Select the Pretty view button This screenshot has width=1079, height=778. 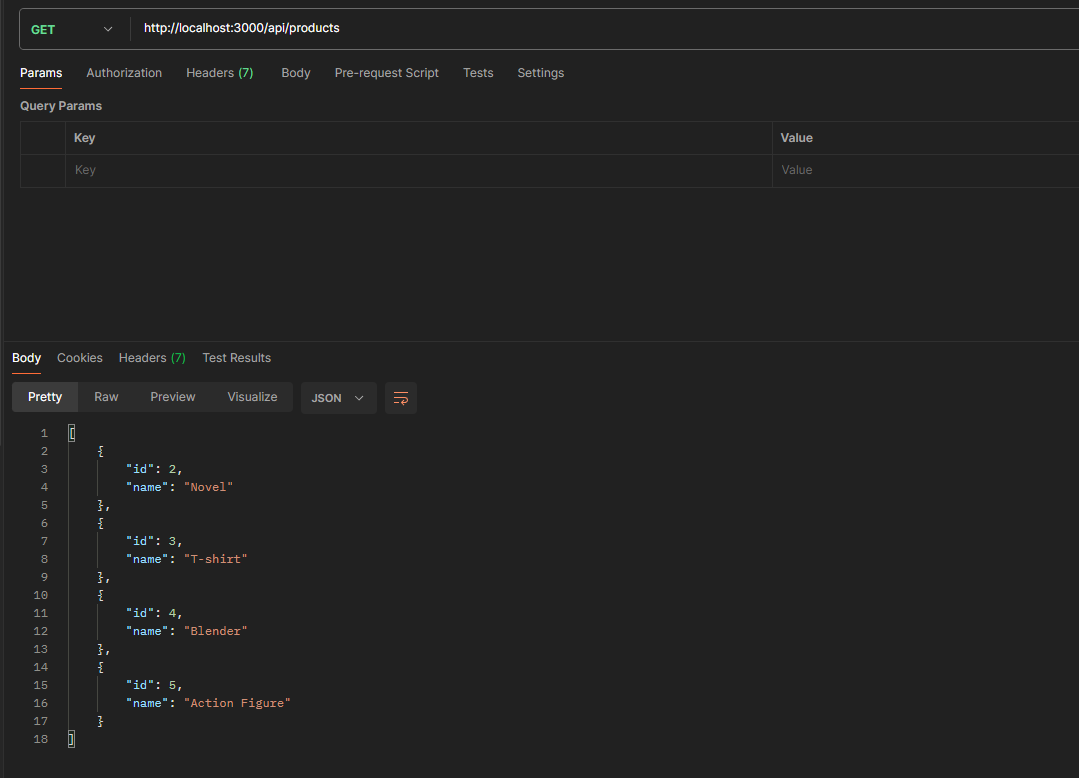45,397
